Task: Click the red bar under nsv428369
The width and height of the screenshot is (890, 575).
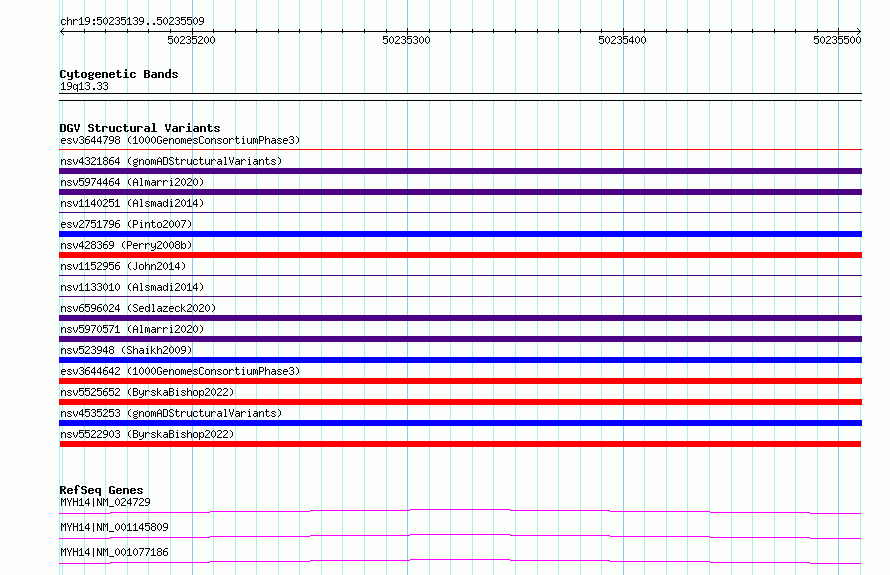Action: [460, 255]
